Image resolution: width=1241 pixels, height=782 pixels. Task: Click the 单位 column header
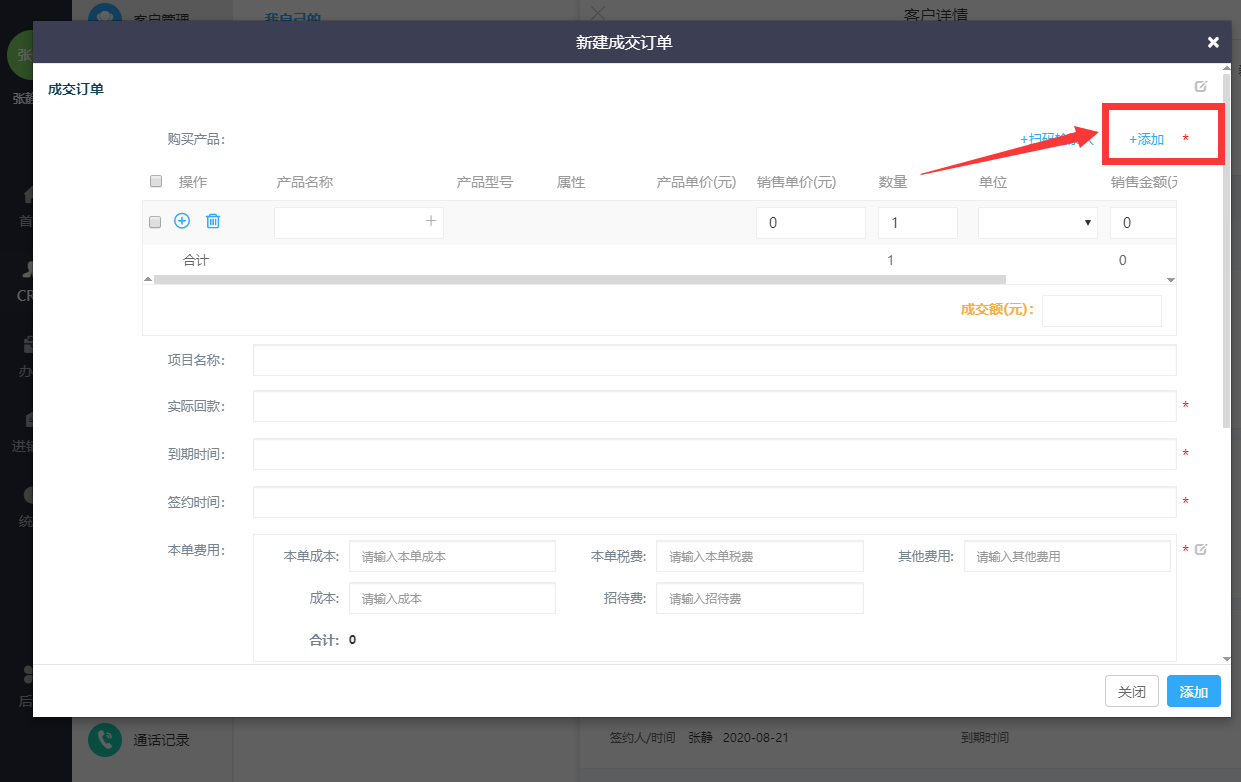click(x=993, y=182)
